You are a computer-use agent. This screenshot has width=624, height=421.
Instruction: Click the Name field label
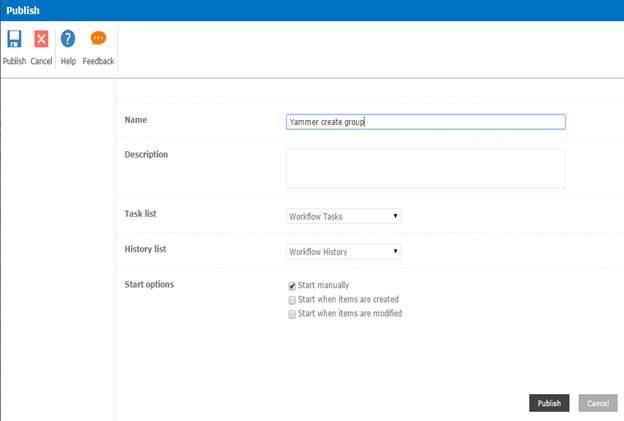tap(137, 120)
